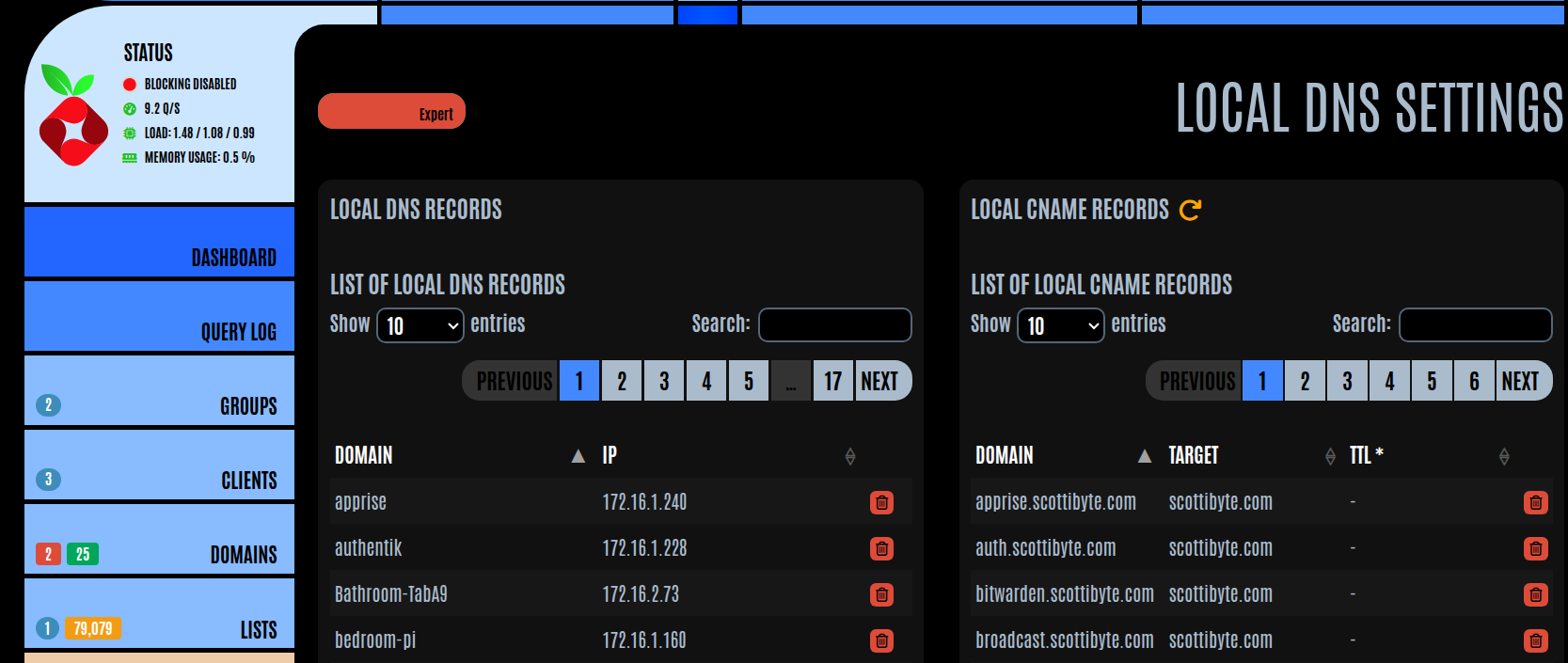Navigate to Query Log
1568x663 pixels.
(159, 317)
